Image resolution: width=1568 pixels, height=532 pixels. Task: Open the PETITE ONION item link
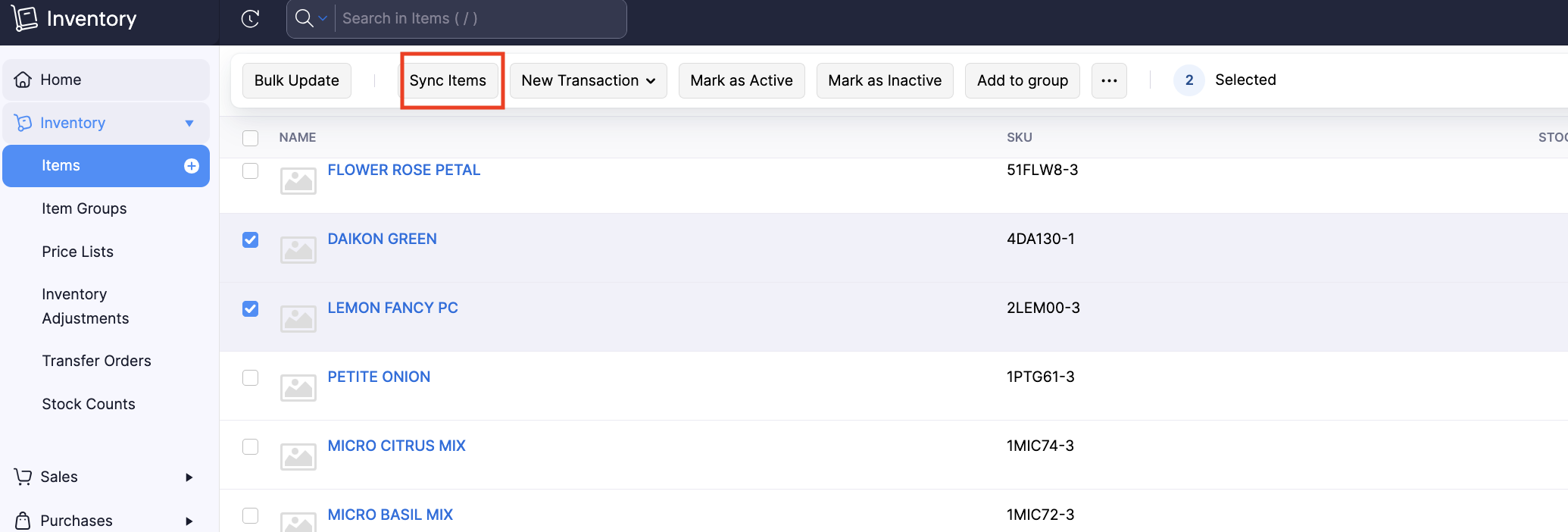point(379,377)
